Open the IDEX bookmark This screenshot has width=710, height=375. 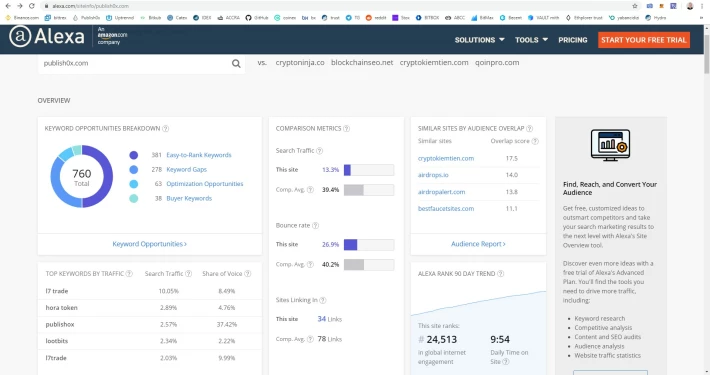pos(202,18)
